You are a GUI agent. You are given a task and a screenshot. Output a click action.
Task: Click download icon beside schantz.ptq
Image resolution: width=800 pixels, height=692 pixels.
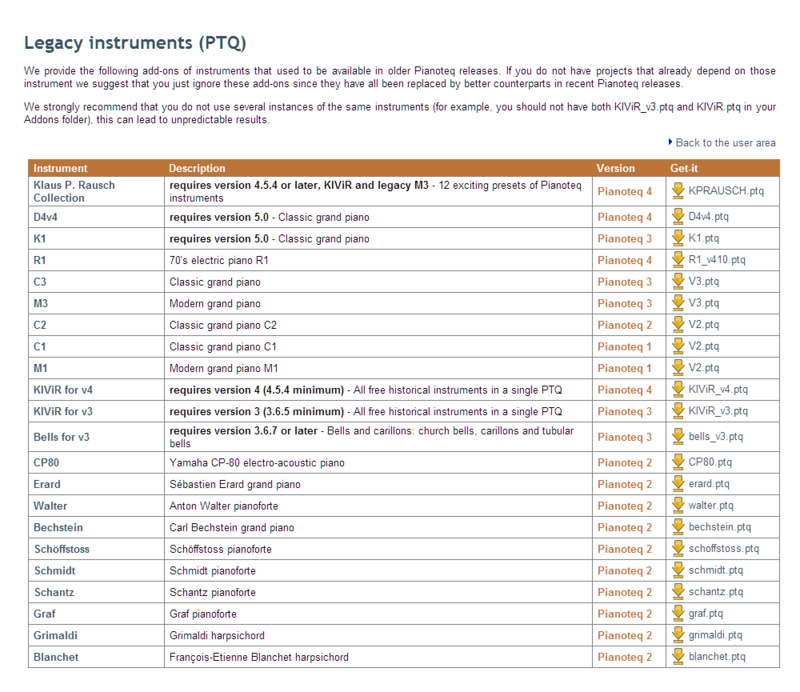pyautogui.click(x=678, y=591)
